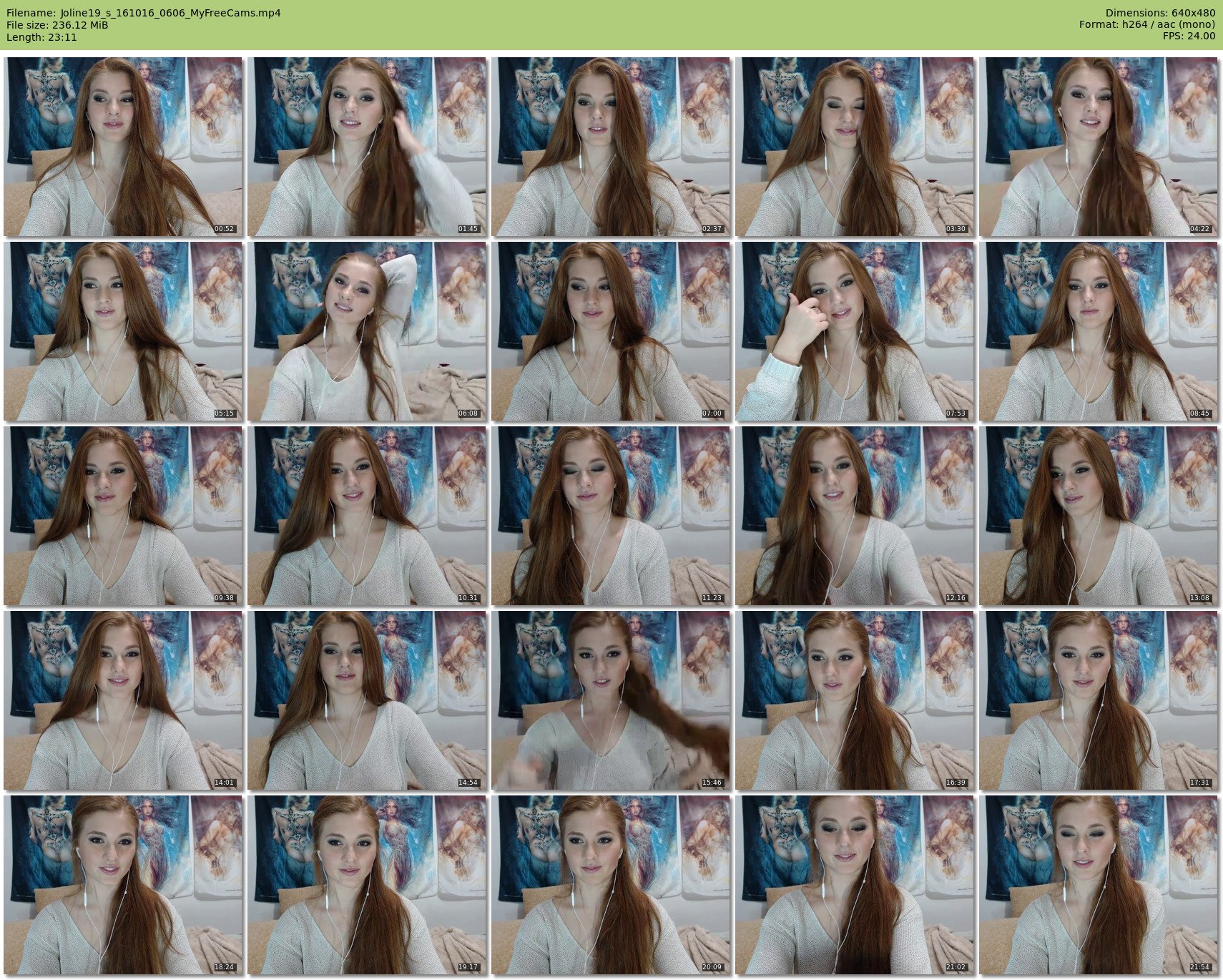The height and width of the screenshot is (980, 1223).
Task: Open the frame at timestamp 01:45
Action: point(367,147)
